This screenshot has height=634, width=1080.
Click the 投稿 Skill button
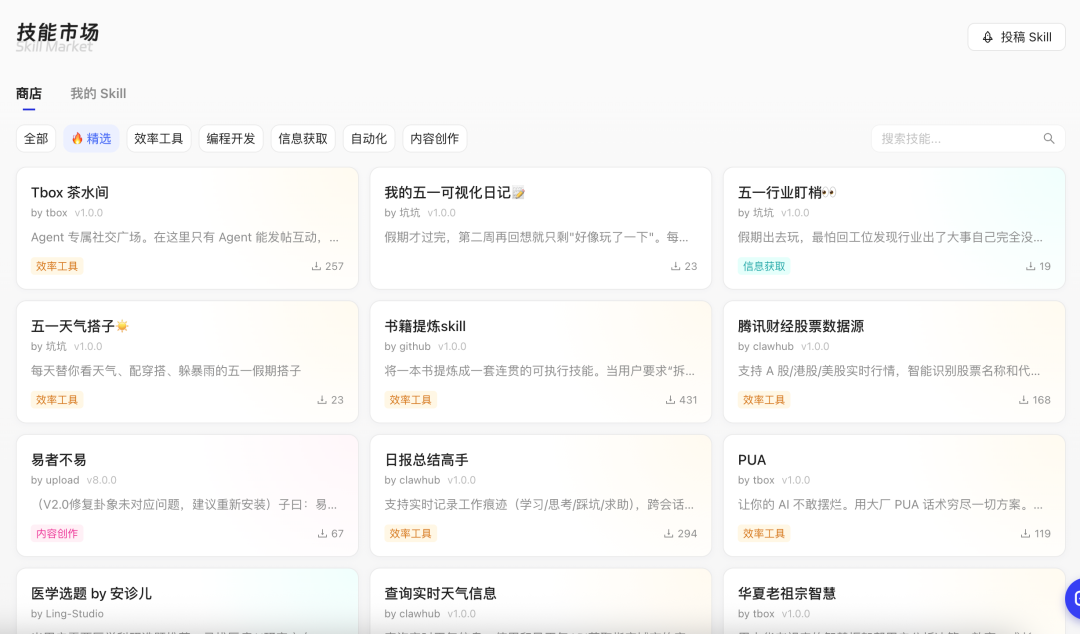(x=1016, y=37)
